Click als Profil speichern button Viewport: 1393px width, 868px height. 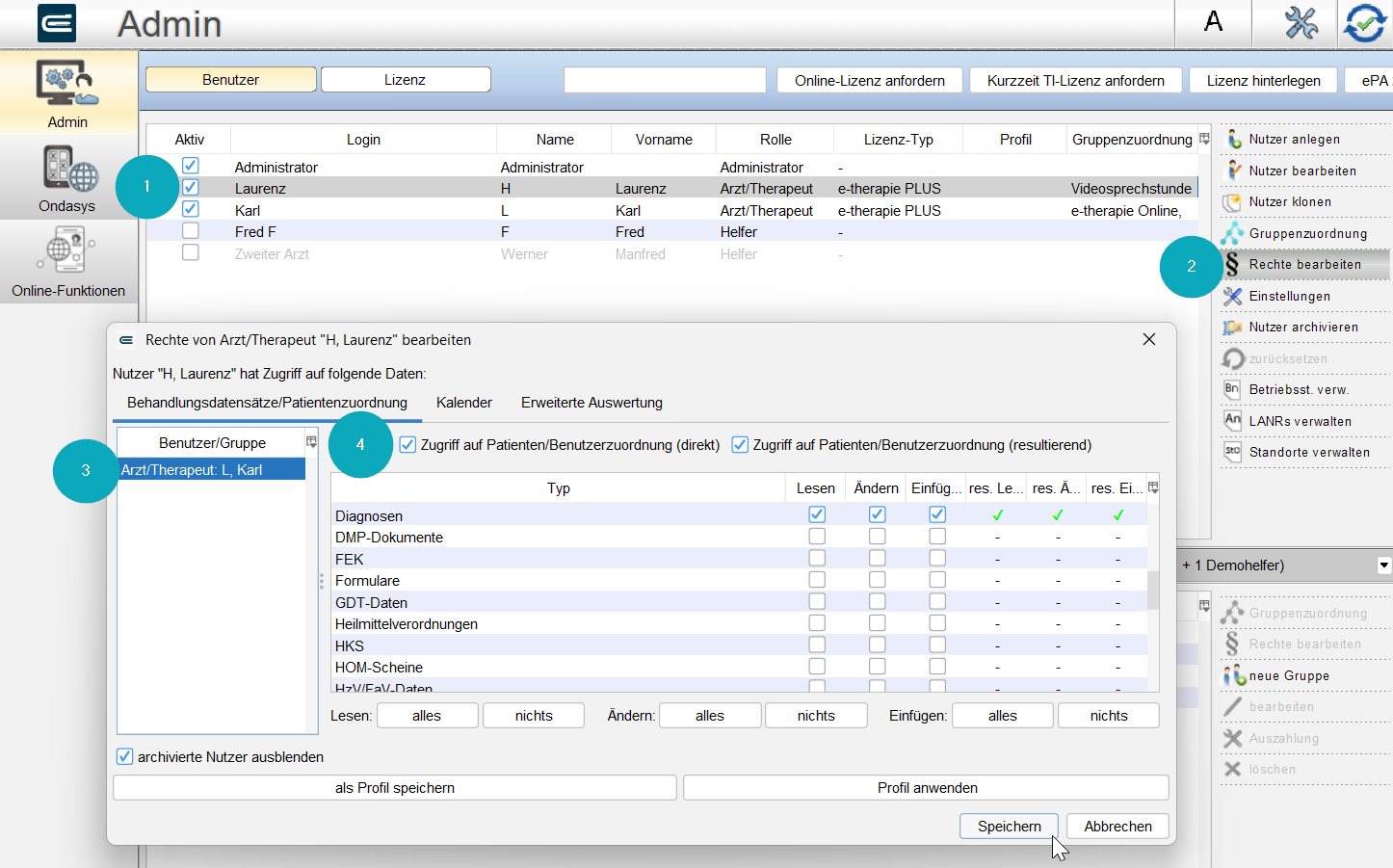point(395,788)
